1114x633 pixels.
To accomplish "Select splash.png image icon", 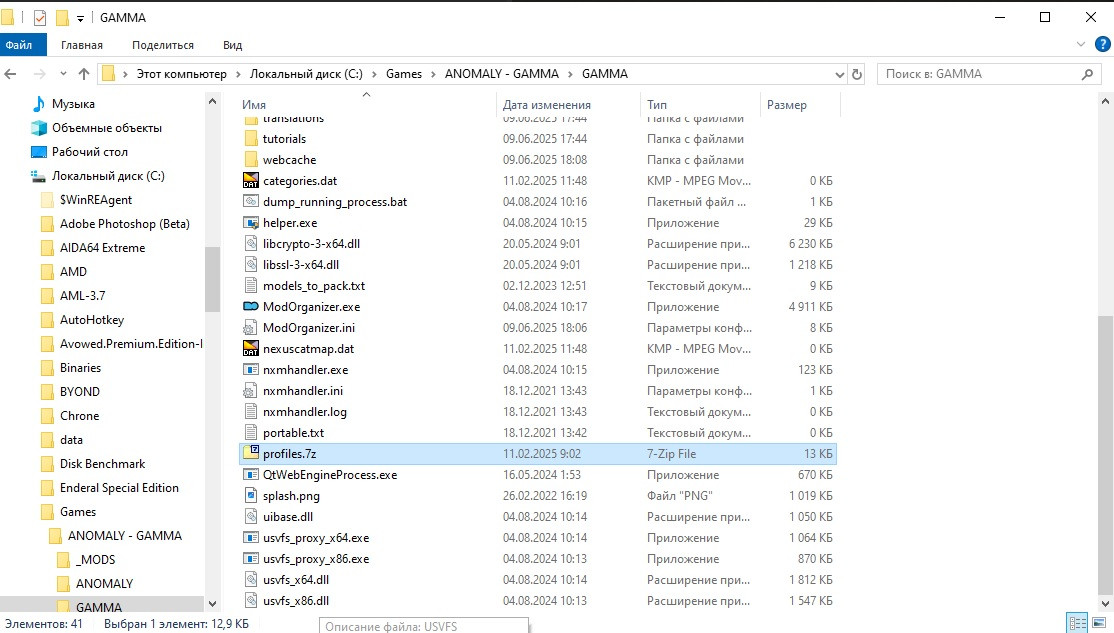I will point(251,496).
